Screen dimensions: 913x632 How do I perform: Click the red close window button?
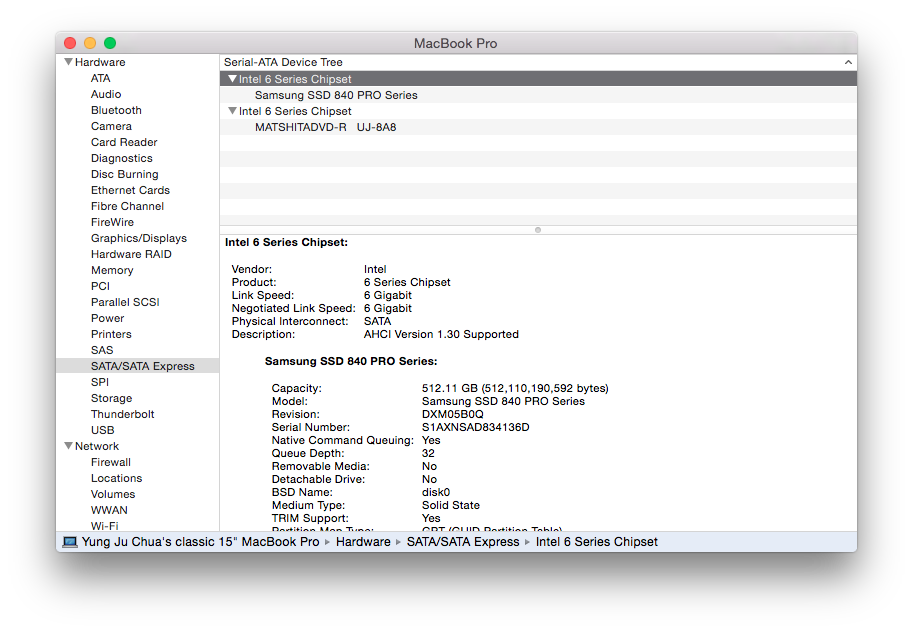click(x=70, y=43)
